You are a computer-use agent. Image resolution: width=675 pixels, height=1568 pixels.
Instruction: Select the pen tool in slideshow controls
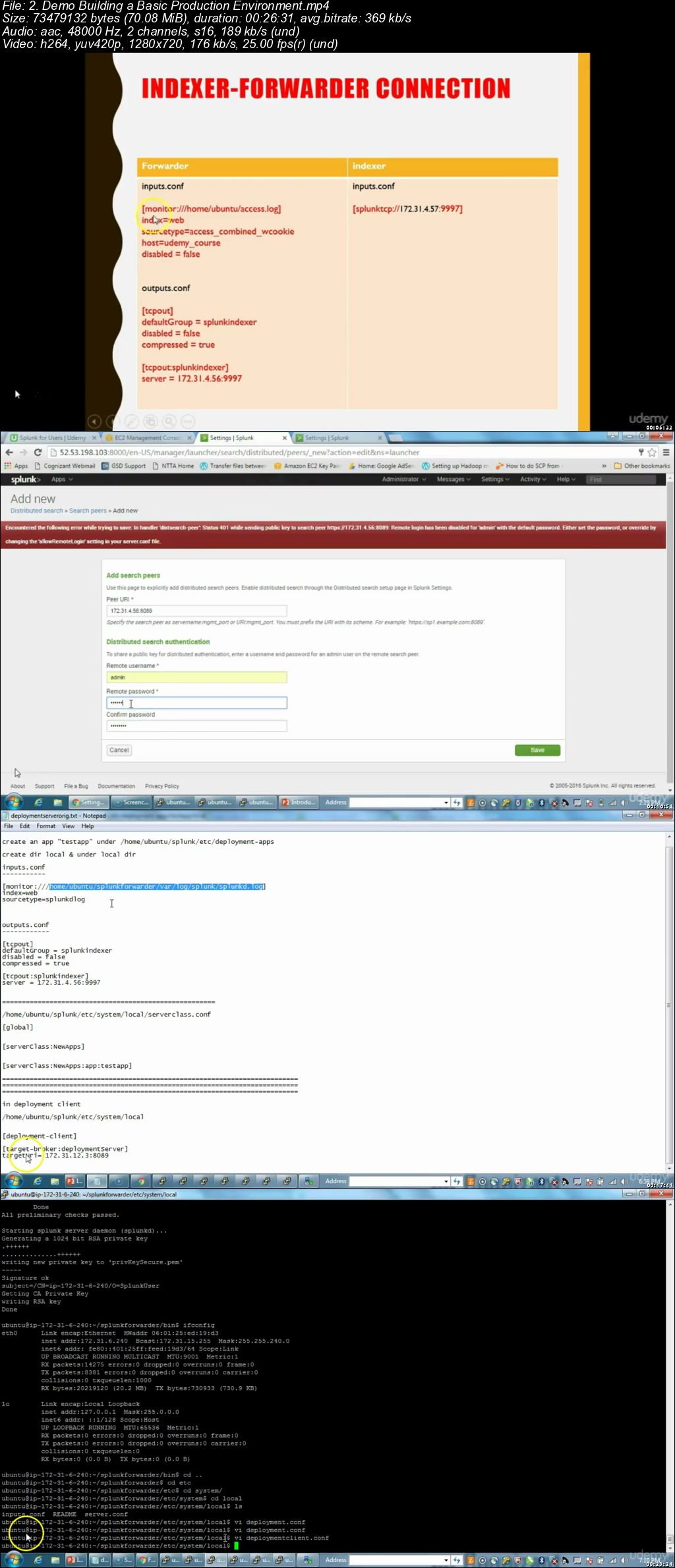tap(131, 421)
